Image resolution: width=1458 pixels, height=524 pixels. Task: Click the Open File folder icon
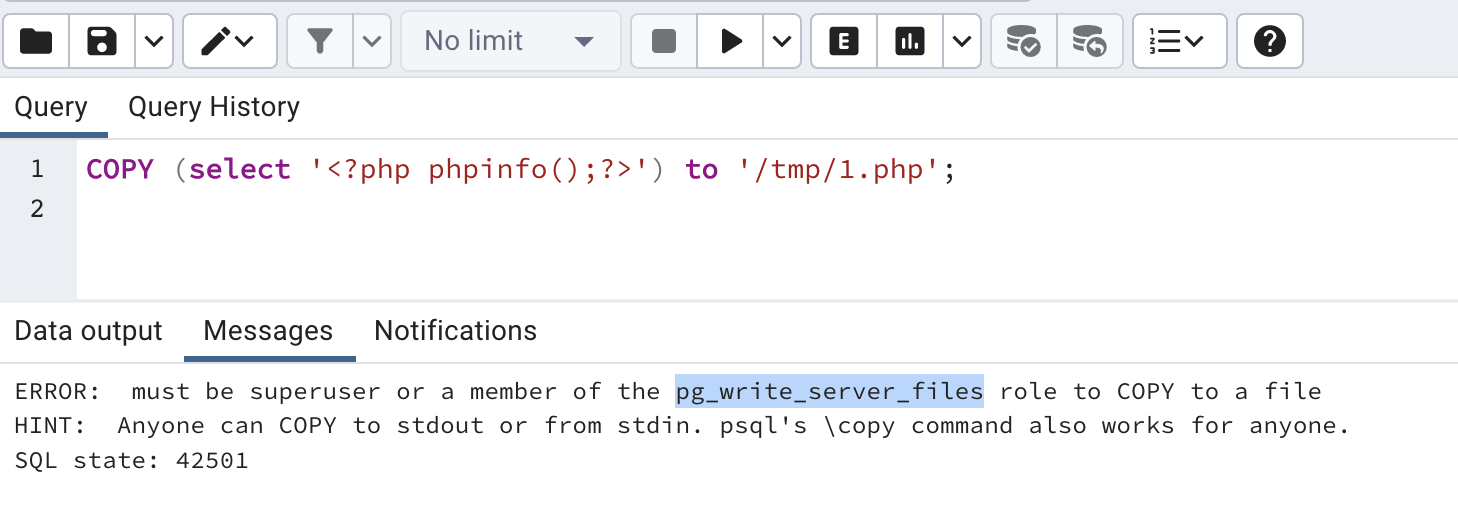click(36, 41)
